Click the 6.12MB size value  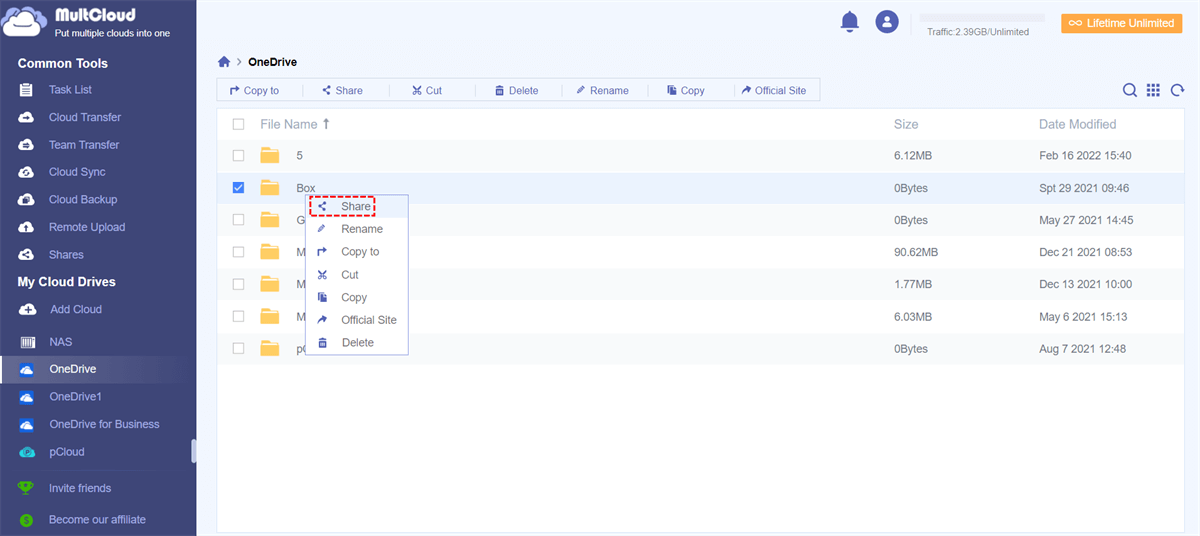tap(913, 155)
